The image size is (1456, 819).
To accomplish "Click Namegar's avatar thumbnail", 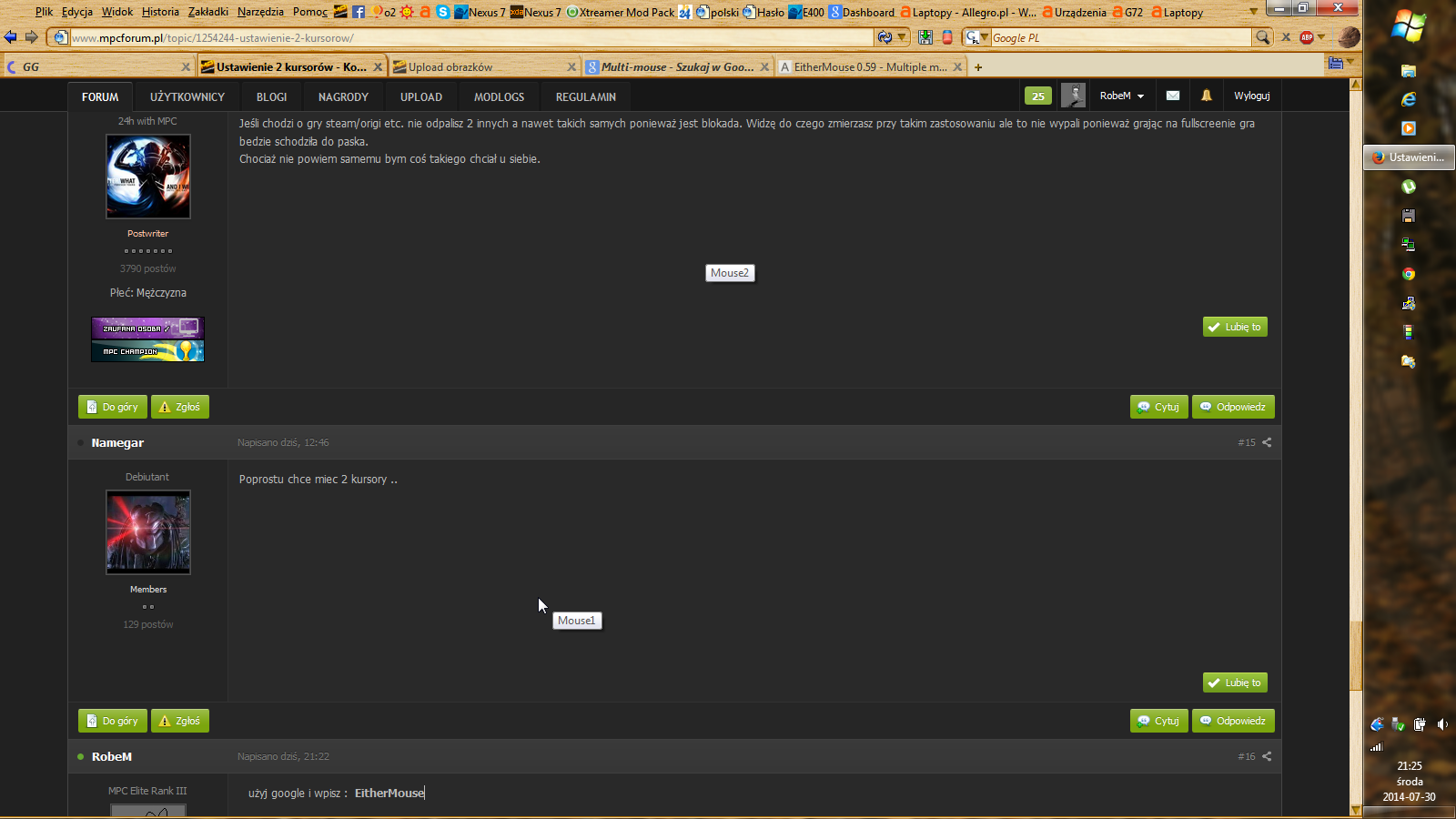I will point(148,532).
